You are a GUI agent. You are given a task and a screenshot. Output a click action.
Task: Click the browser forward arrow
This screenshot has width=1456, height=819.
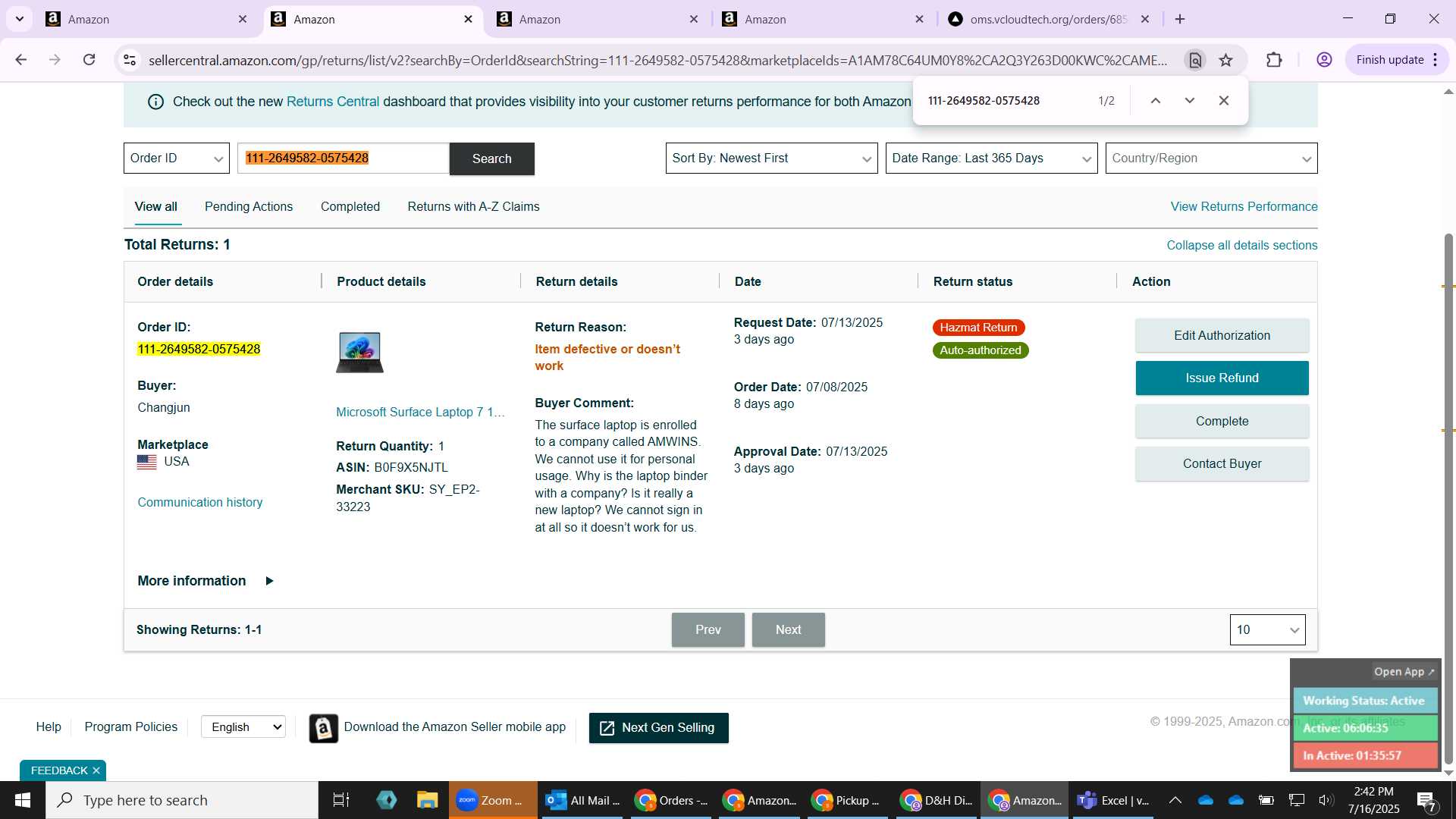55,60
